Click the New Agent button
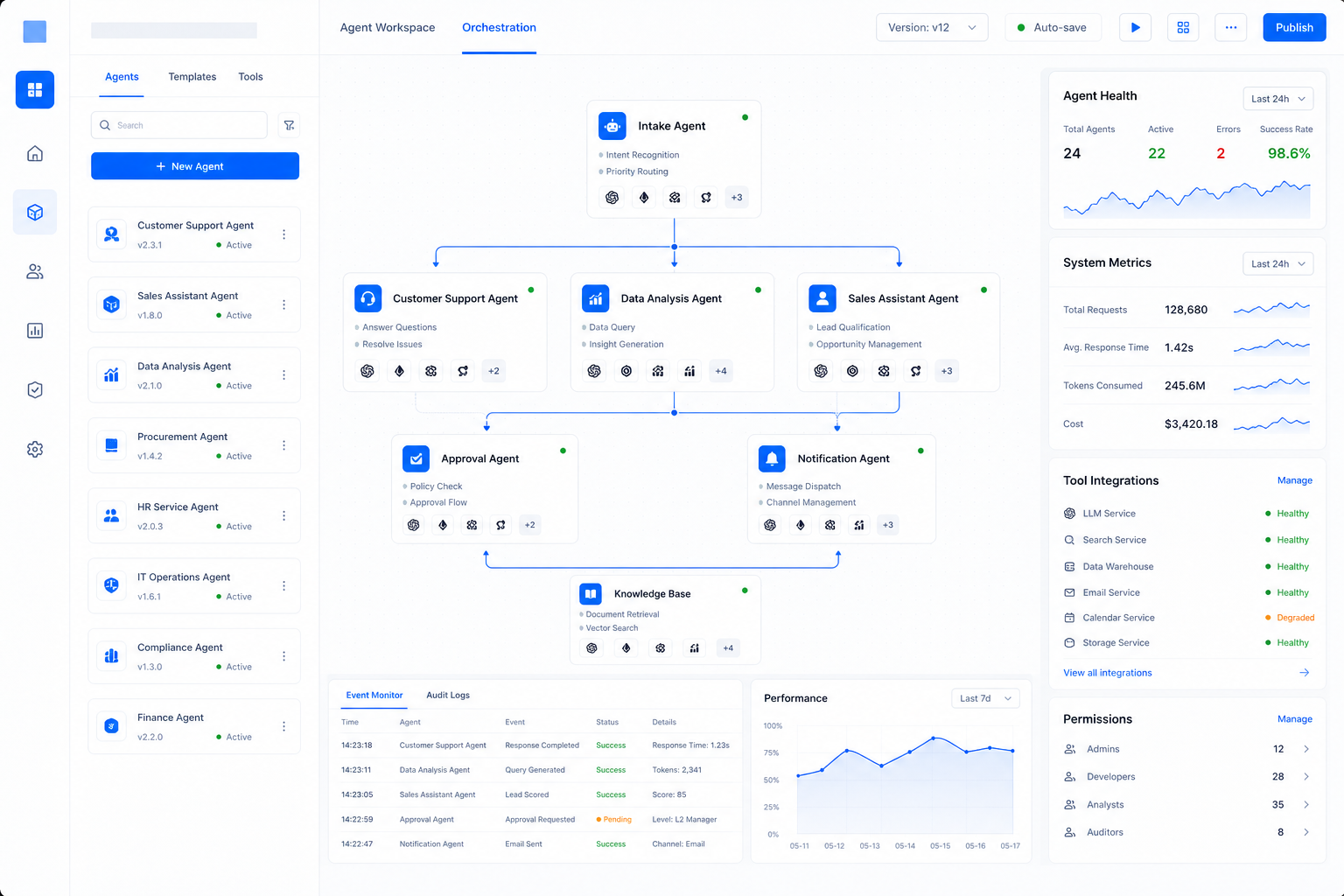The image size is (1344, 896). coord(195,166)
